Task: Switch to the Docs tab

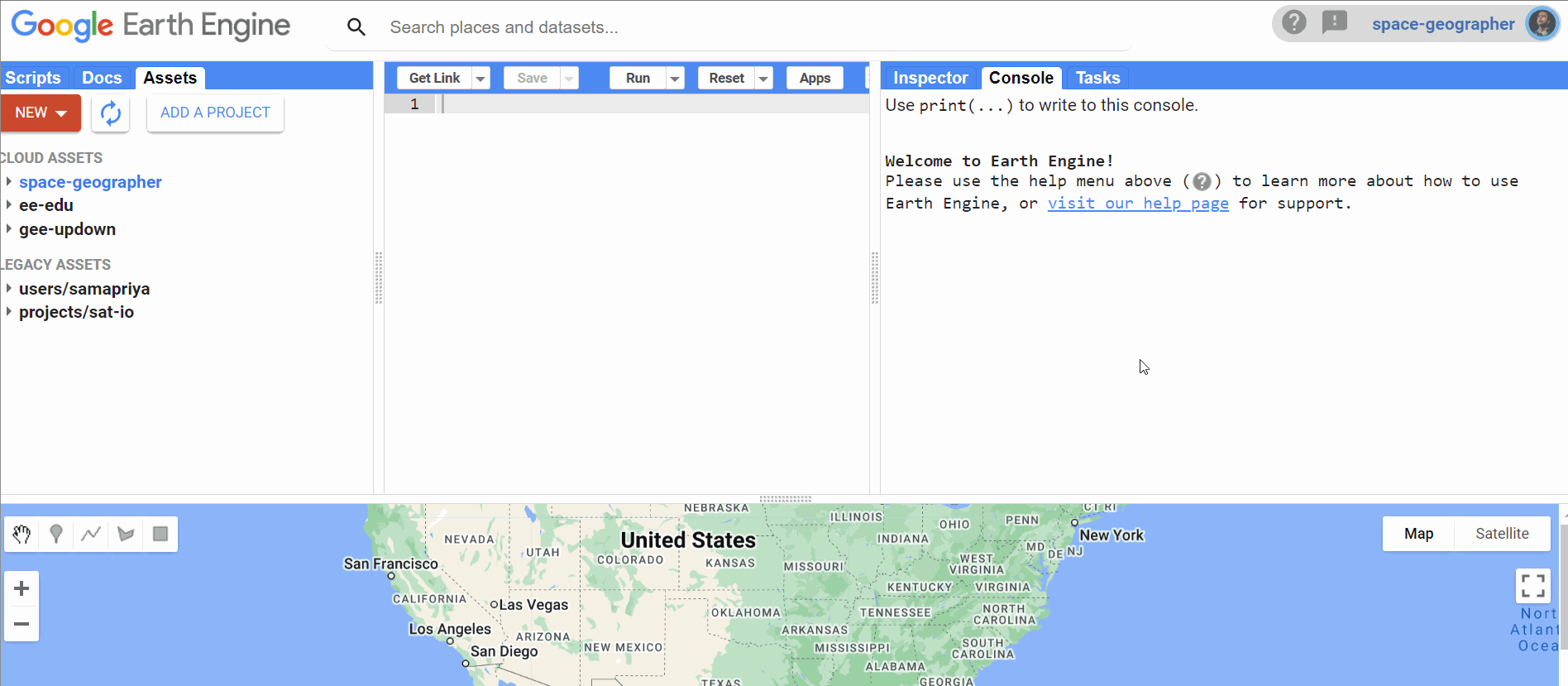Action: [x=102, y=78]
